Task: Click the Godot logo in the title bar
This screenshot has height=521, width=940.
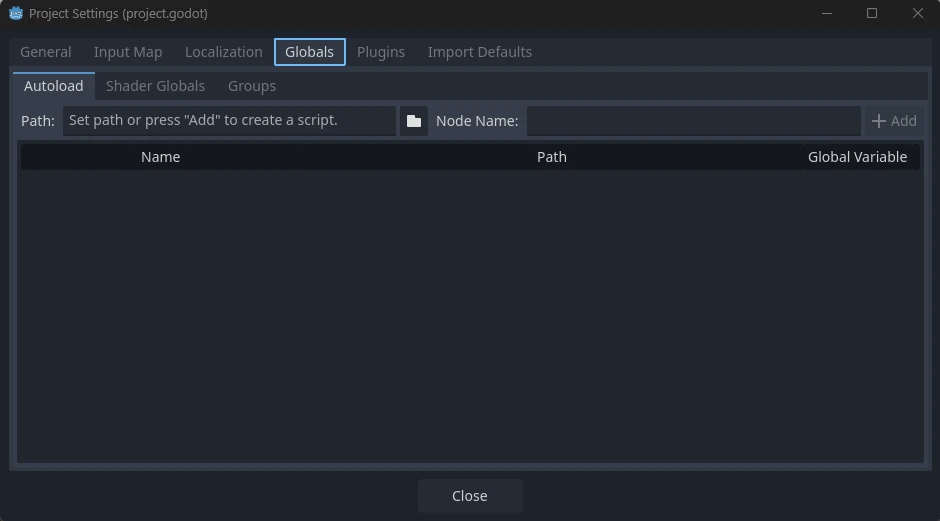Action: [x=16, y=14]
